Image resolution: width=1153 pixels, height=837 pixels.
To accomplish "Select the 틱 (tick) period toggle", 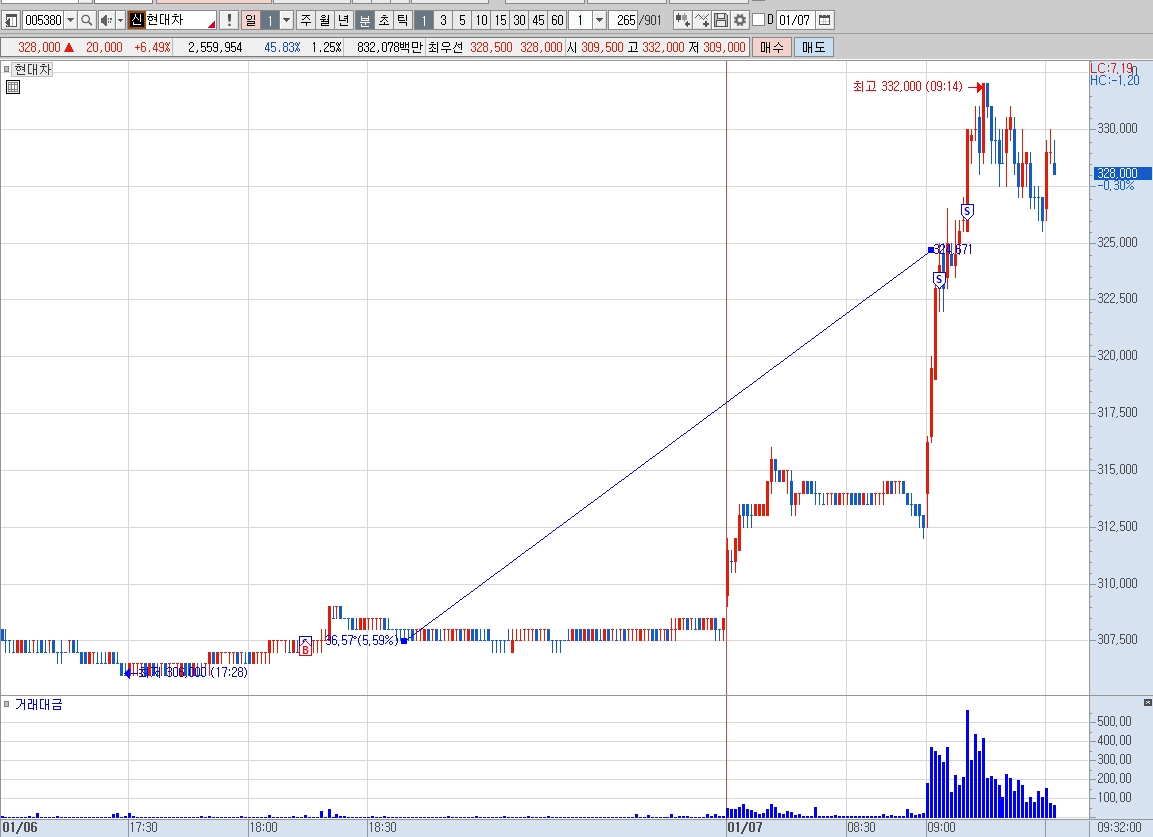I will coord(403,20).
